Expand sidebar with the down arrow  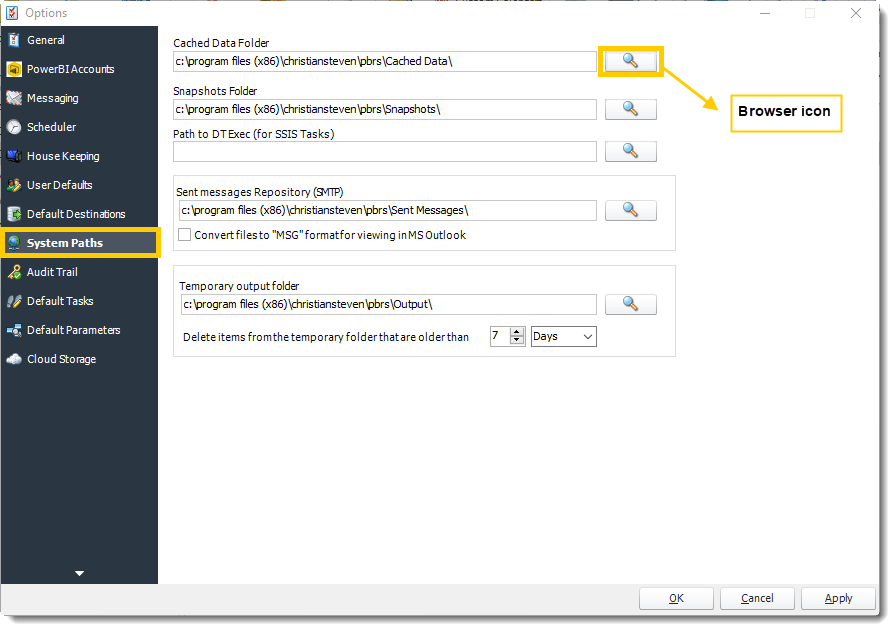(x=79, y=573)
